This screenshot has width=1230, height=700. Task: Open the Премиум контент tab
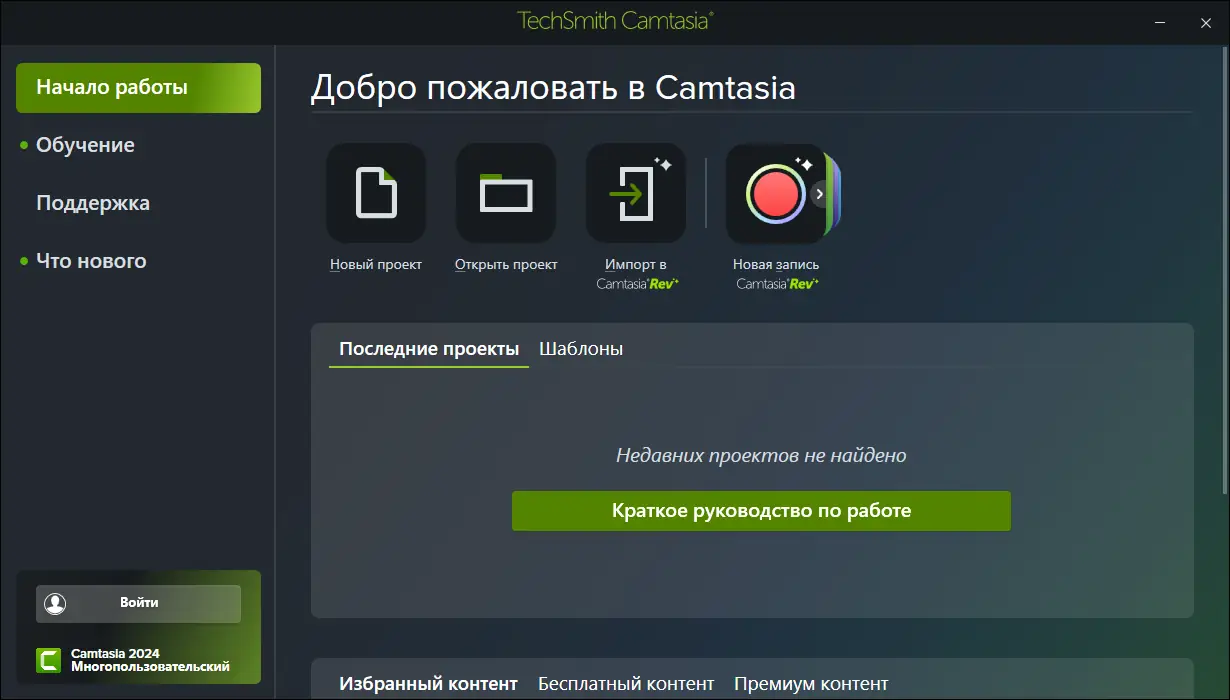(x=811, y=683)
